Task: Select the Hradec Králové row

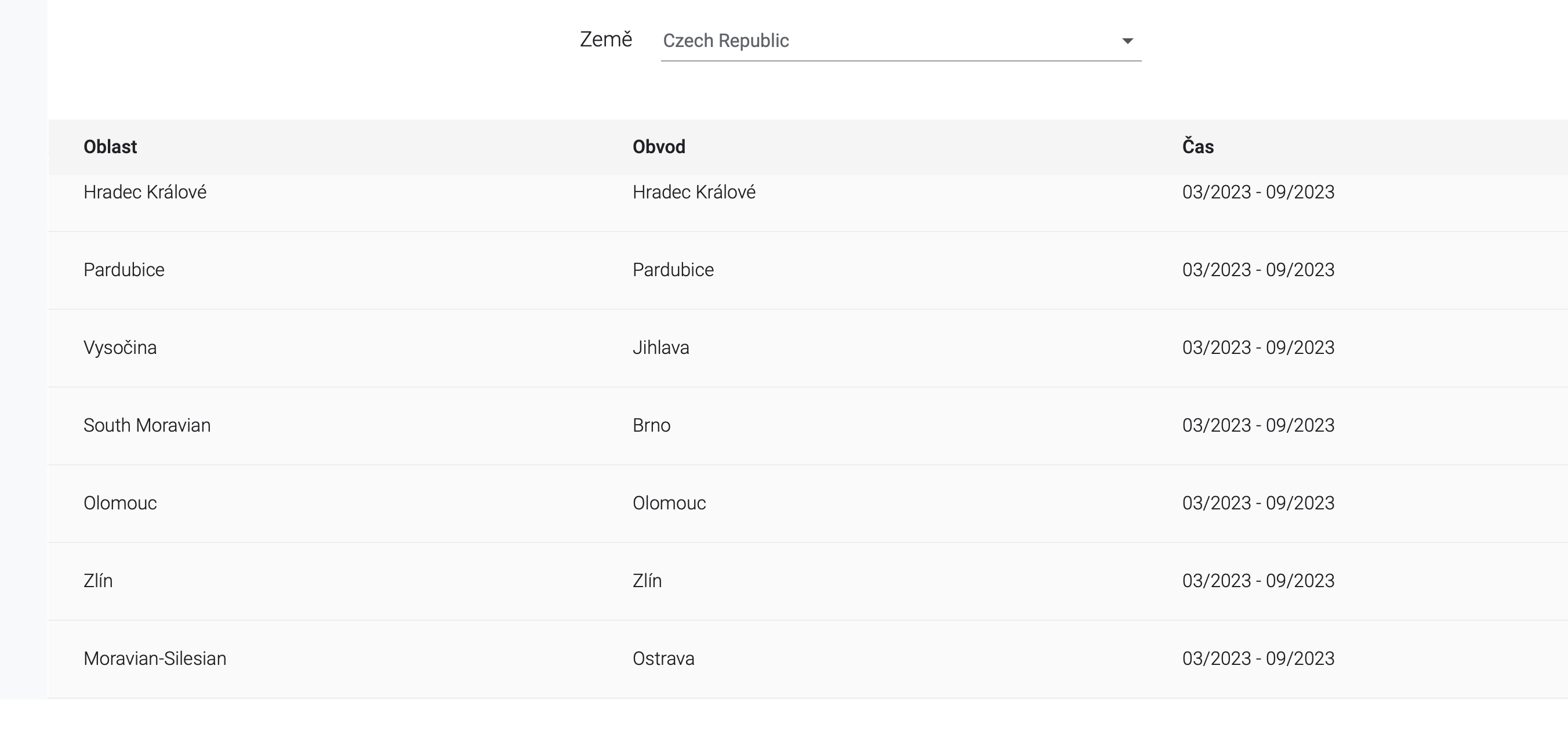Action: [145, 192]
